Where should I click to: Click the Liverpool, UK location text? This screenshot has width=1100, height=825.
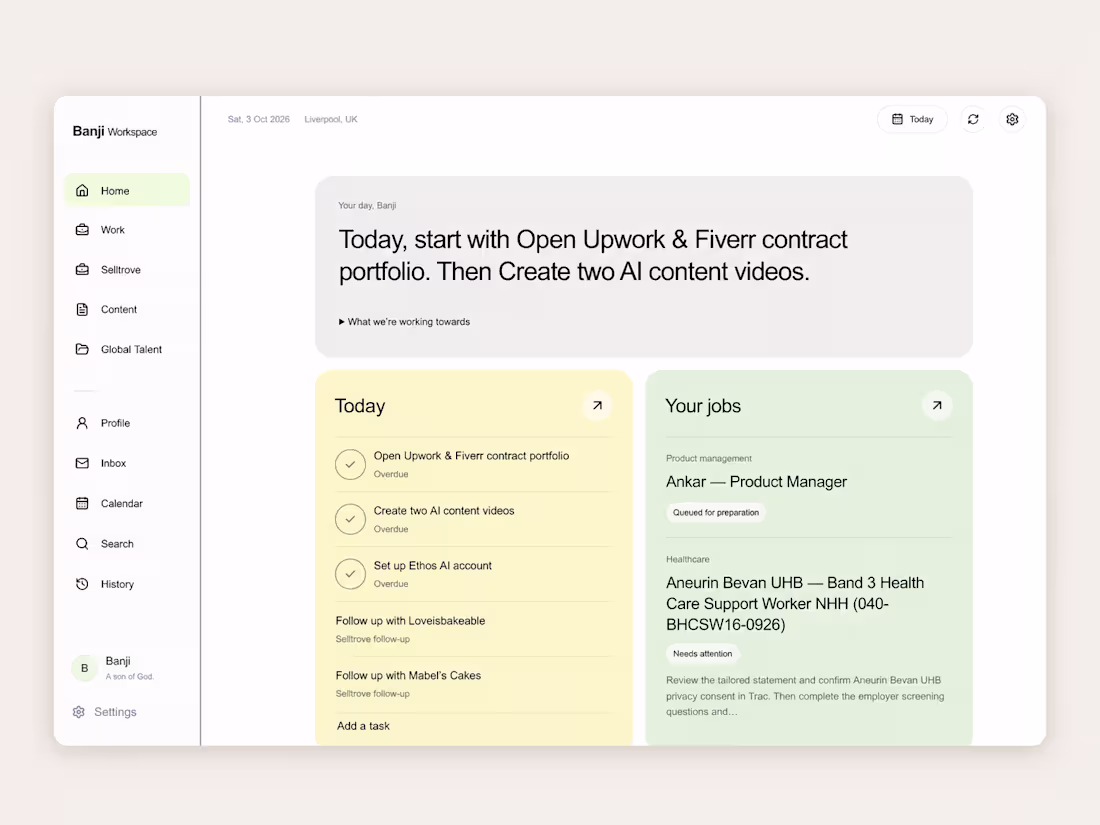click(x=330, y=119)
